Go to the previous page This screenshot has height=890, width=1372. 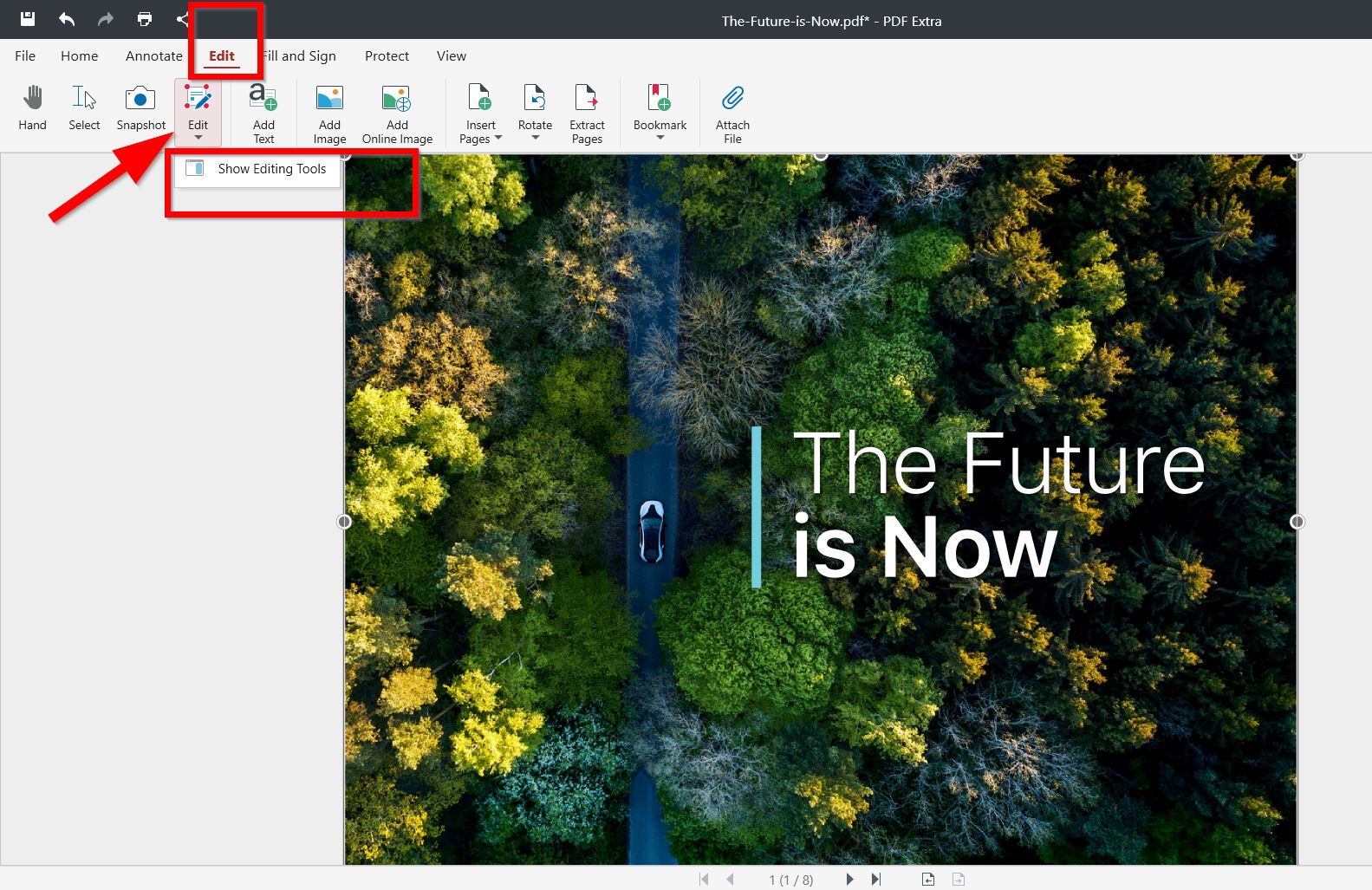coord(731,879)
